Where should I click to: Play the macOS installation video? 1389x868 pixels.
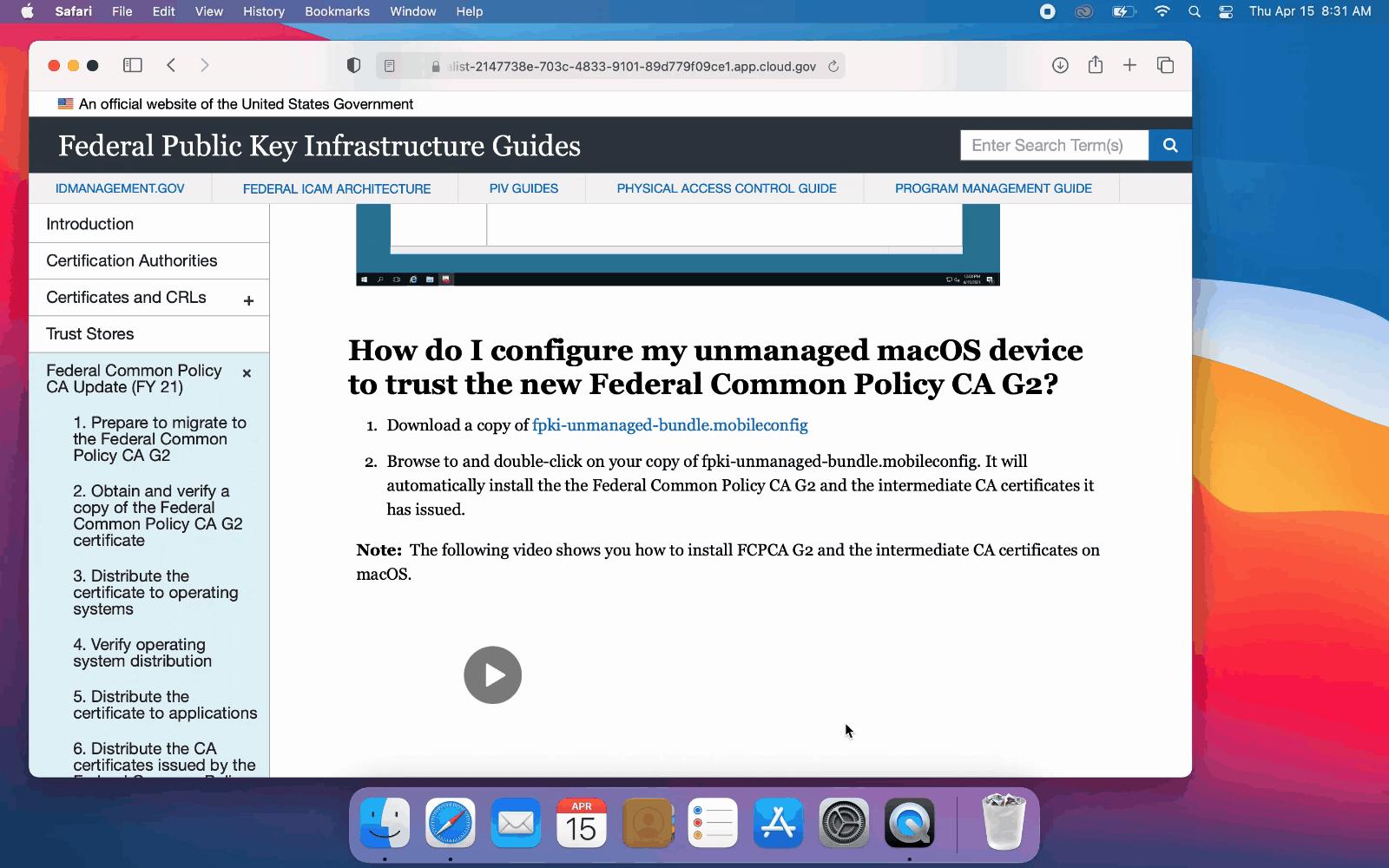click(492, 675)
